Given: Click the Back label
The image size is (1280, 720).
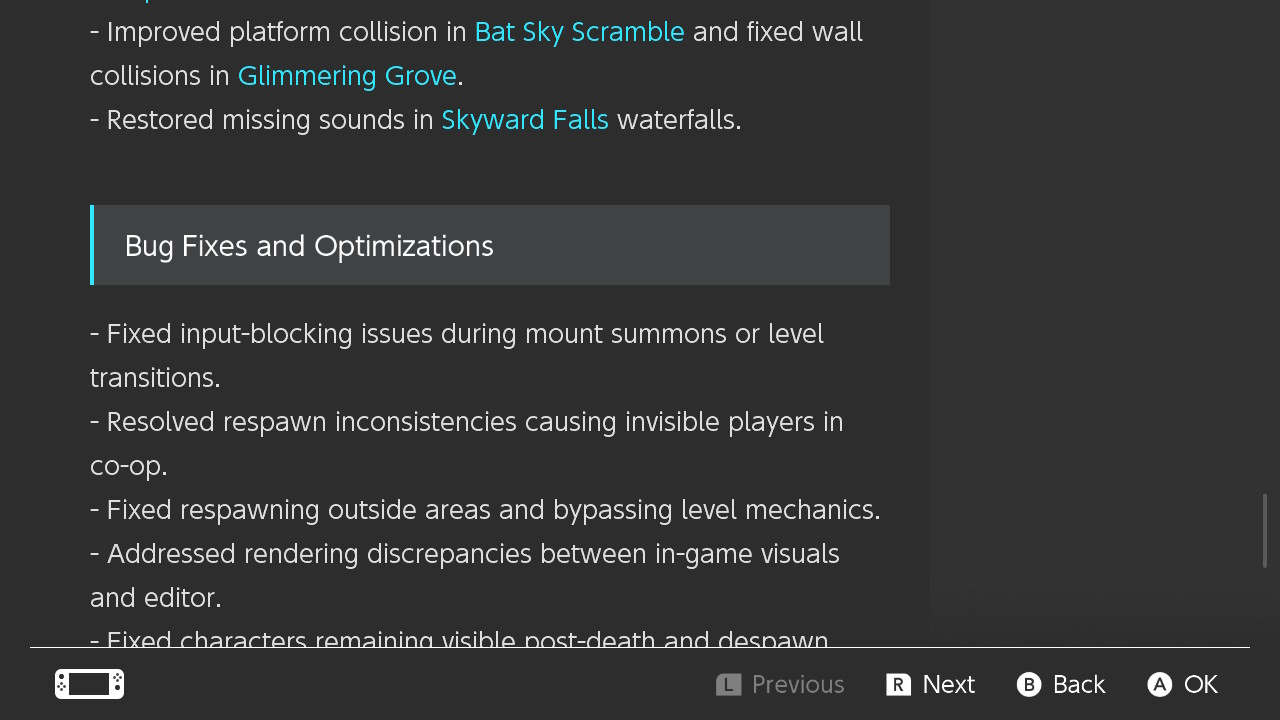Looking at the screenshot, I should coord(1078,684).
